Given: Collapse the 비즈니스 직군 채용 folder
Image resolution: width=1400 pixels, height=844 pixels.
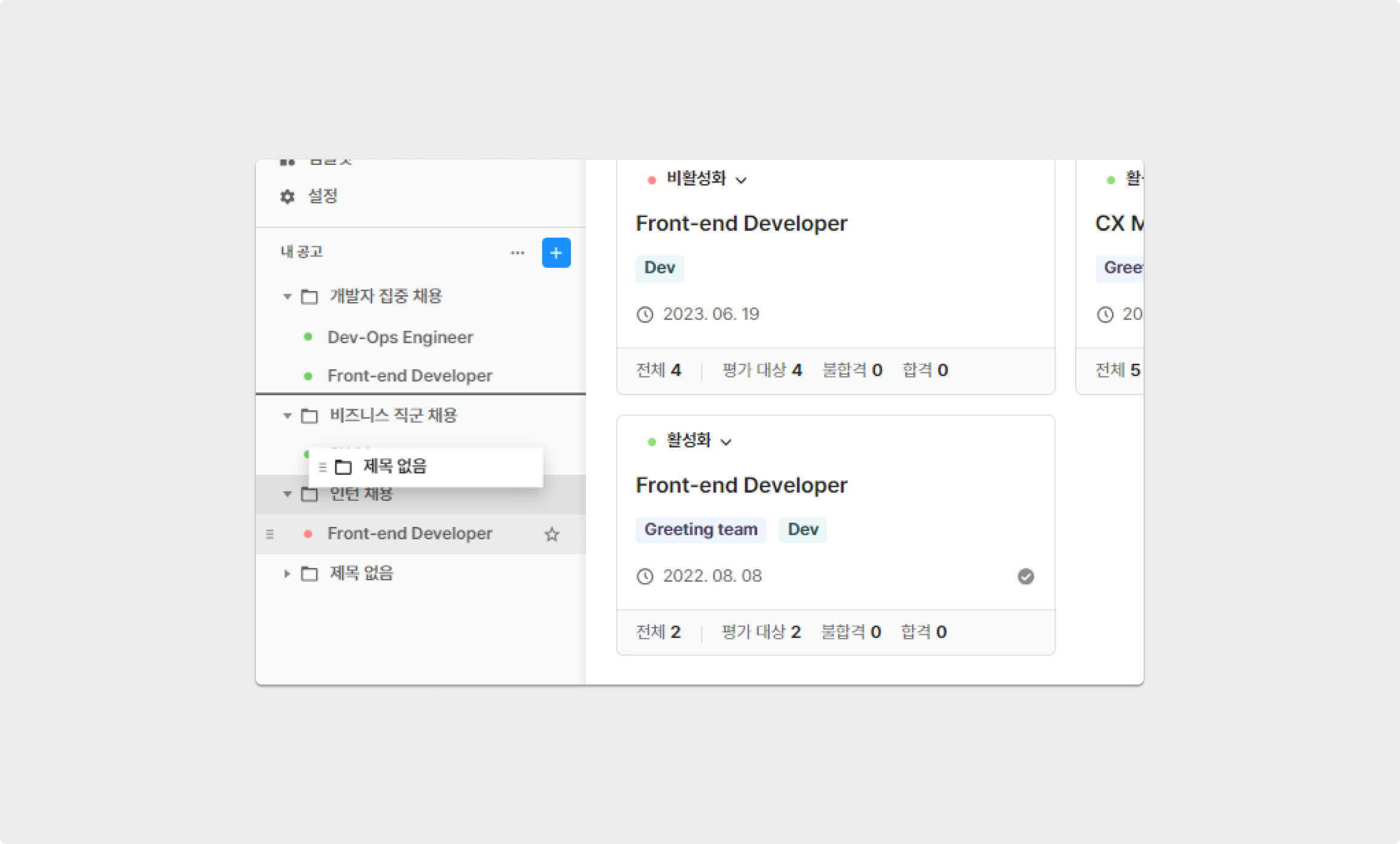Looking at the screenshot, I should coord(287,416).
